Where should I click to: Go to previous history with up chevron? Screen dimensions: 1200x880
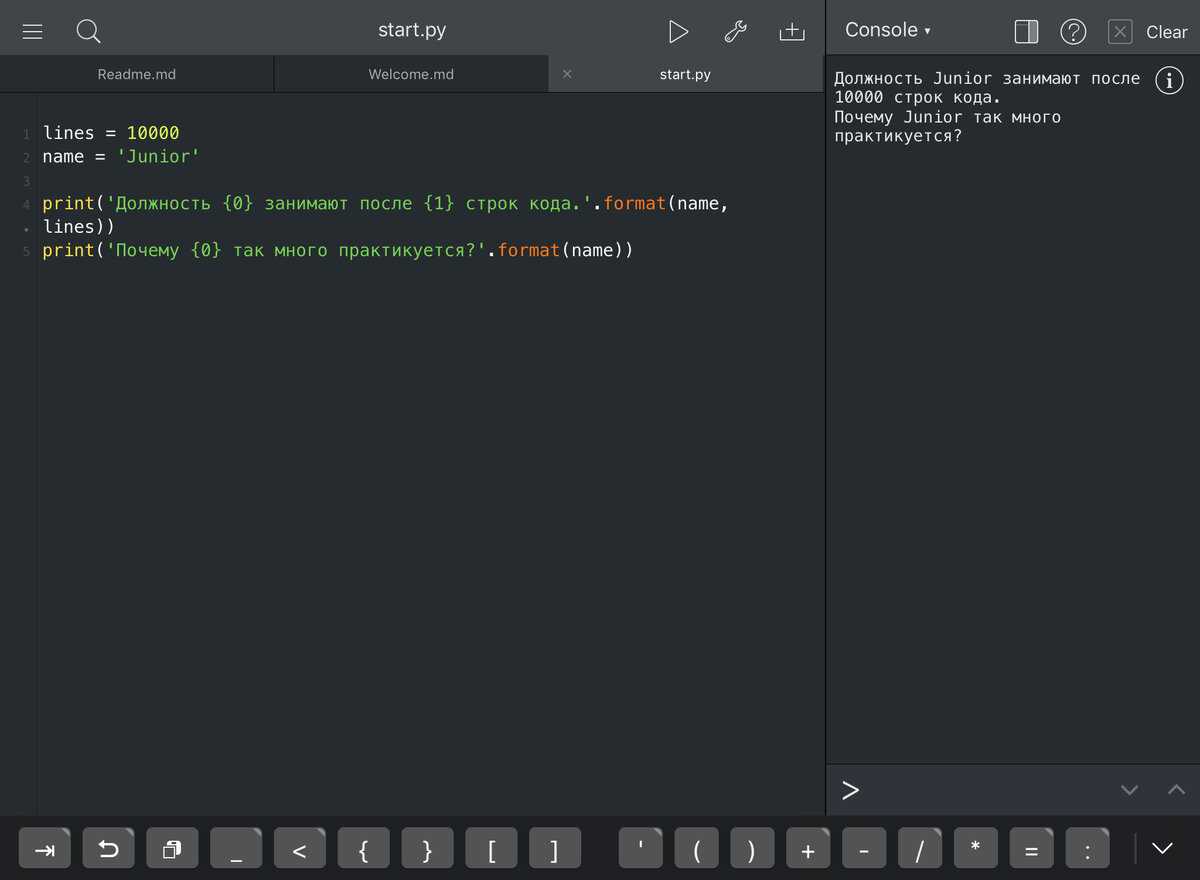coord(1177,790)
